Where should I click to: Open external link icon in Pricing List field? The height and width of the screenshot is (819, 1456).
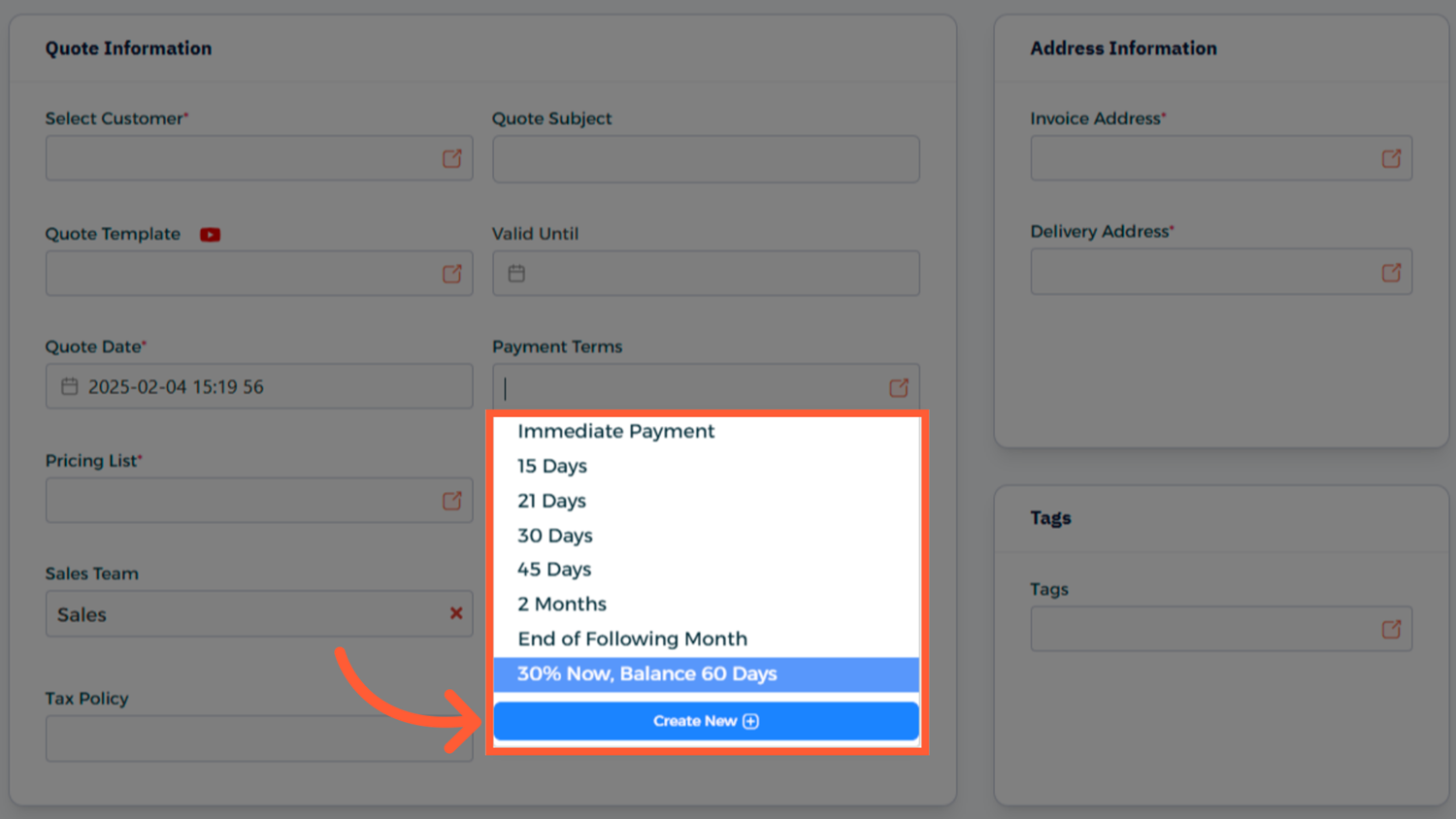point(452,501)
